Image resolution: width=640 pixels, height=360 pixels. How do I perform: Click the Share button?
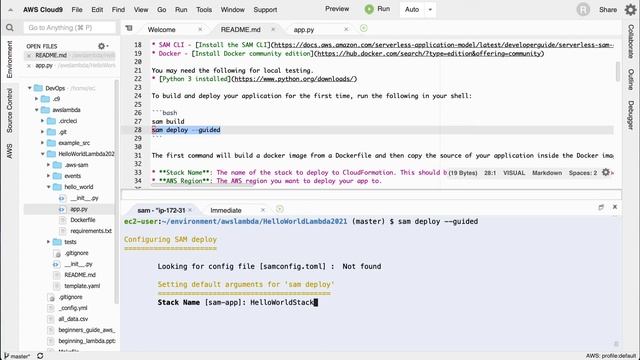click(x=608, y=10)
